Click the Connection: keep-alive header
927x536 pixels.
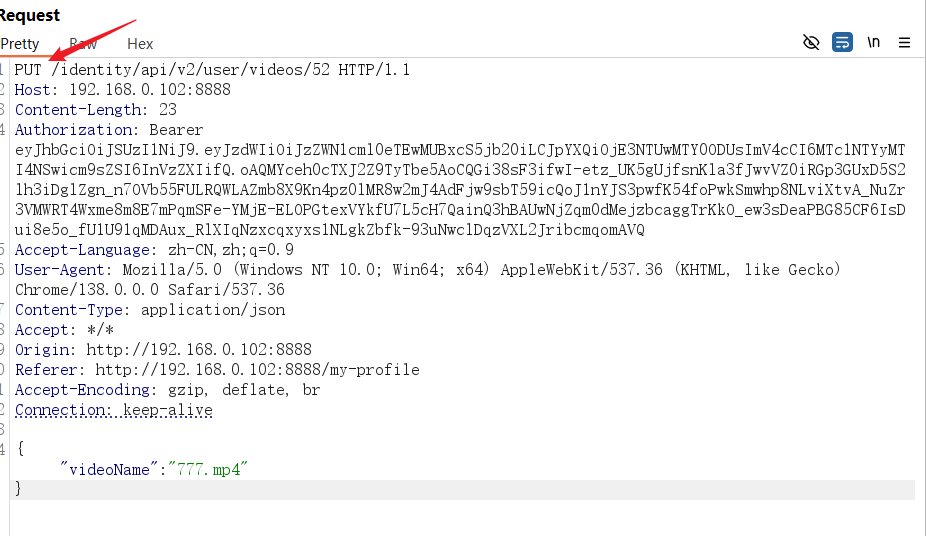(x=114, y=410)
